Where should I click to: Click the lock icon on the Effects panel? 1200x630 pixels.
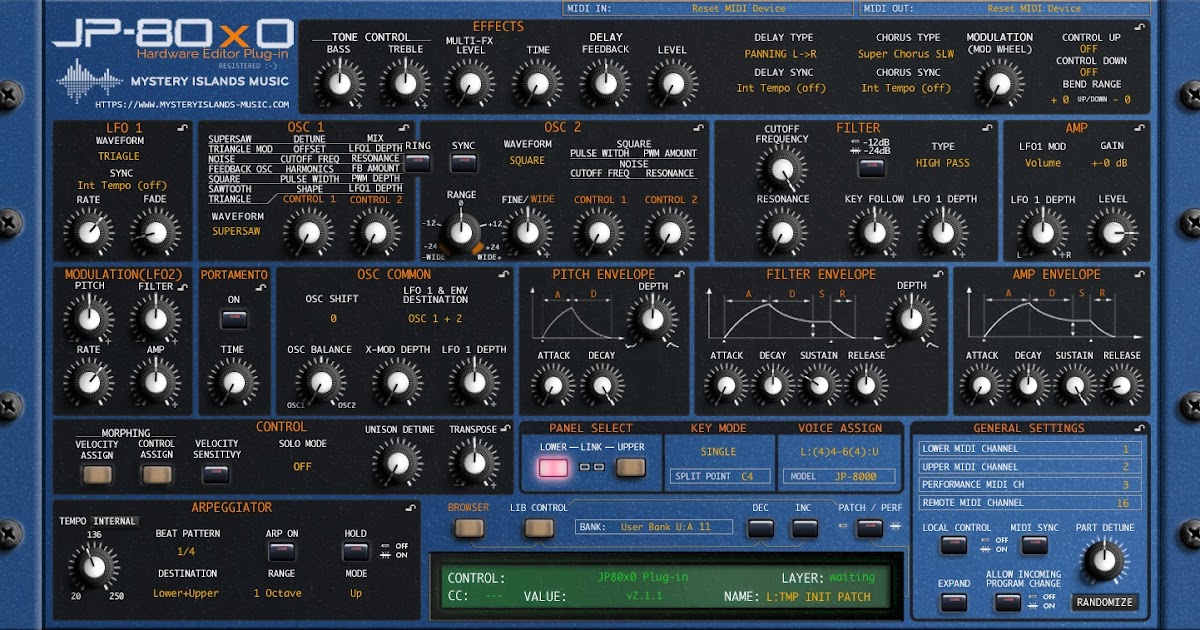1140,26
